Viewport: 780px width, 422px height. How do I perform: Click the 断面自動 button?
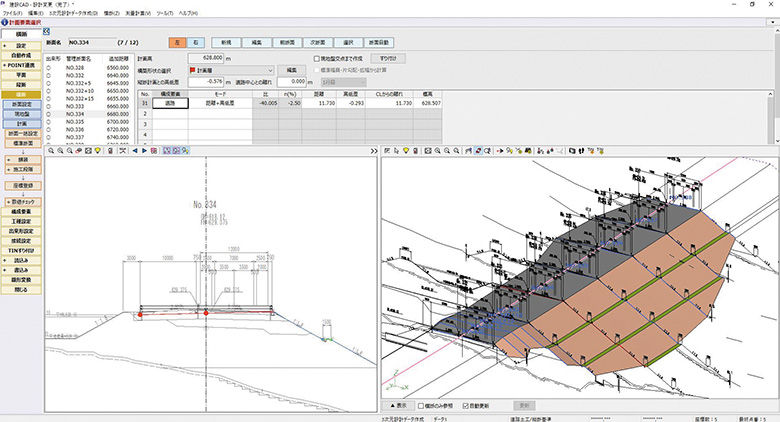pyautogui.click(x=379, y=43)
